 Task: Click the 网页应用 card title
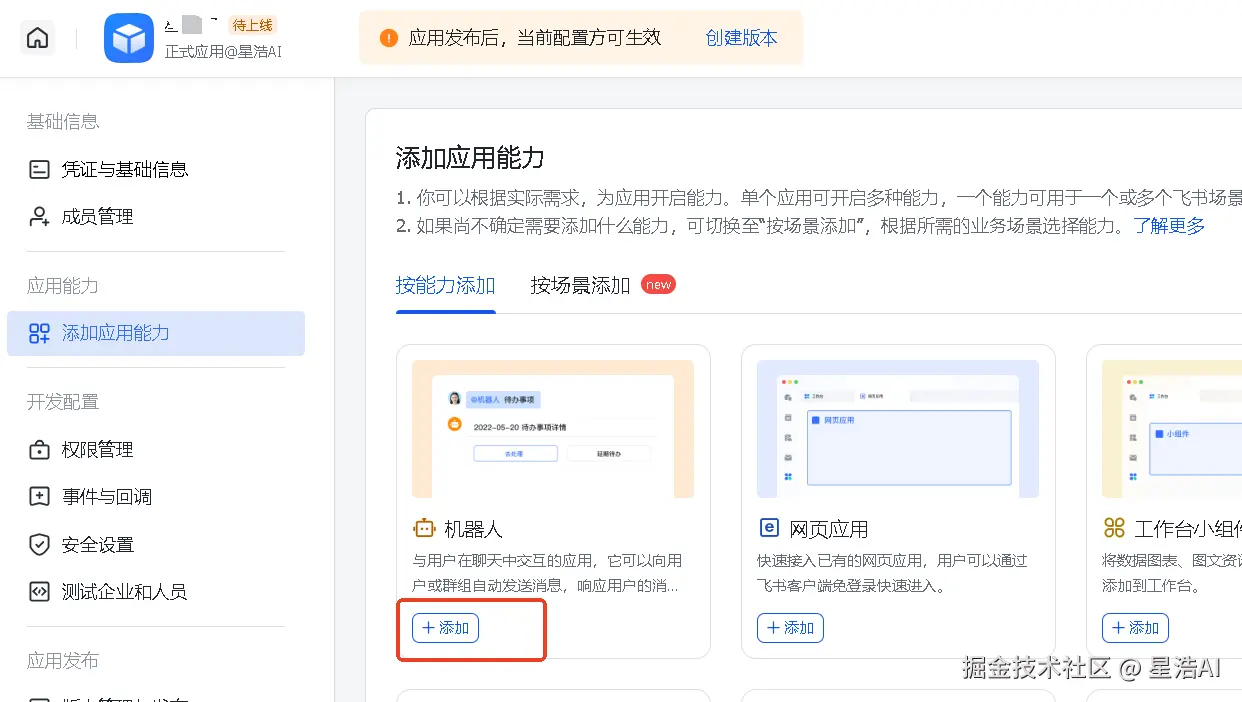click(x=829, y=529)
